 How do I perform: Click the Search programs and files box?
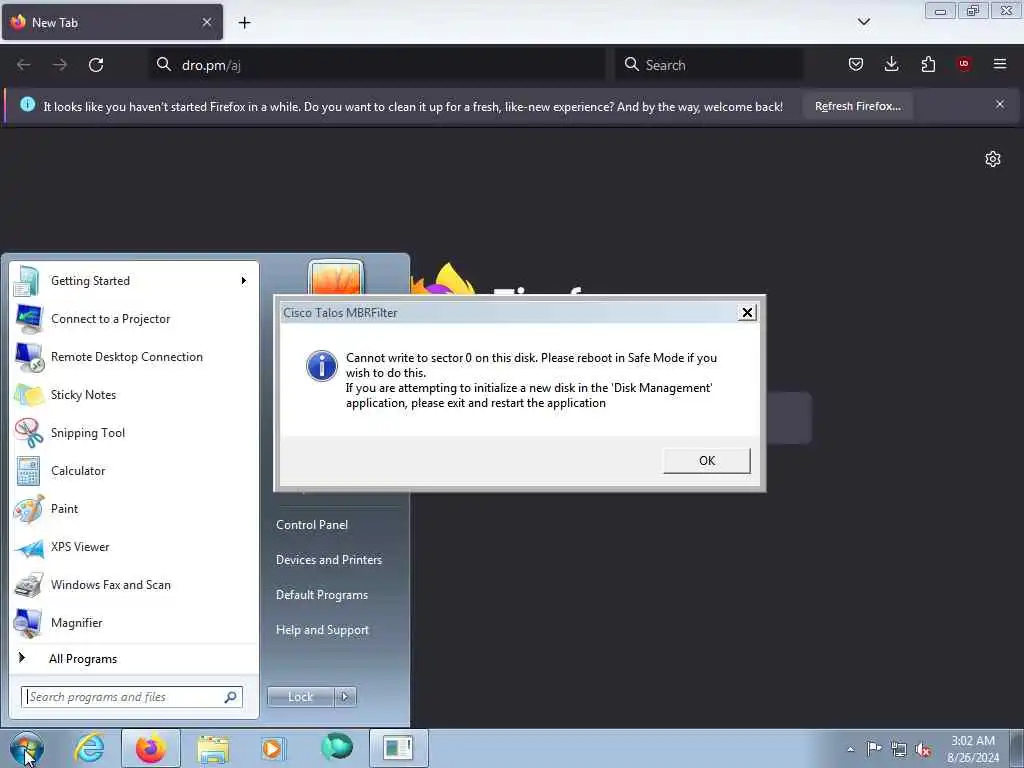[131, 697]
